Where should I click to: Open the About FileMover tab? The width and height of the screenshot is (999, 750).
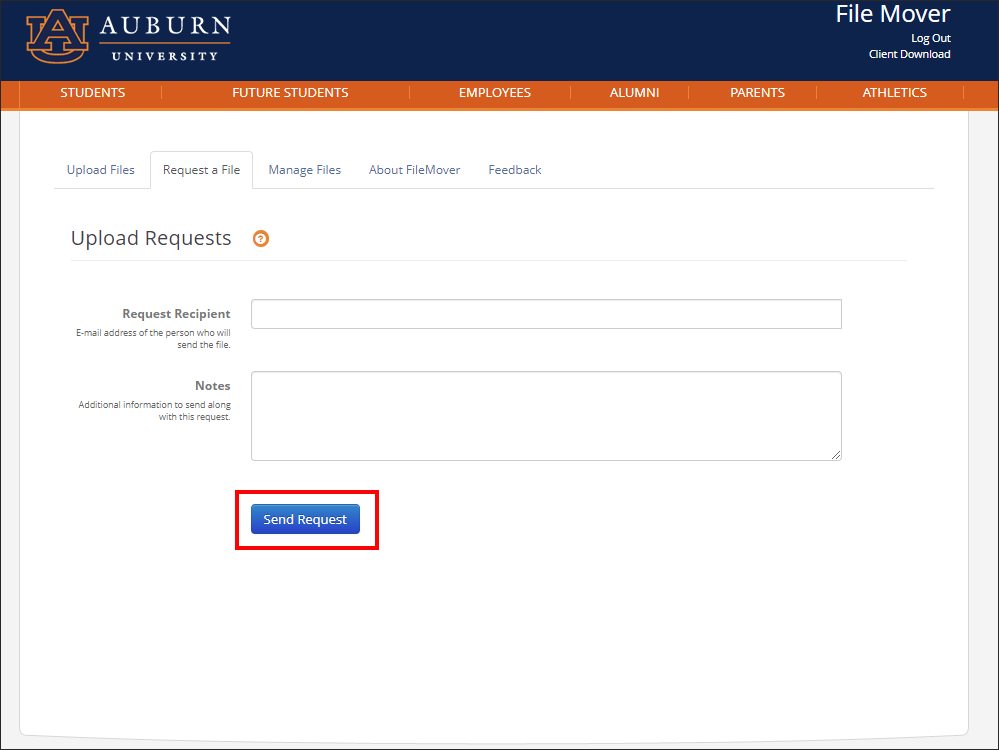coord(414,169)
